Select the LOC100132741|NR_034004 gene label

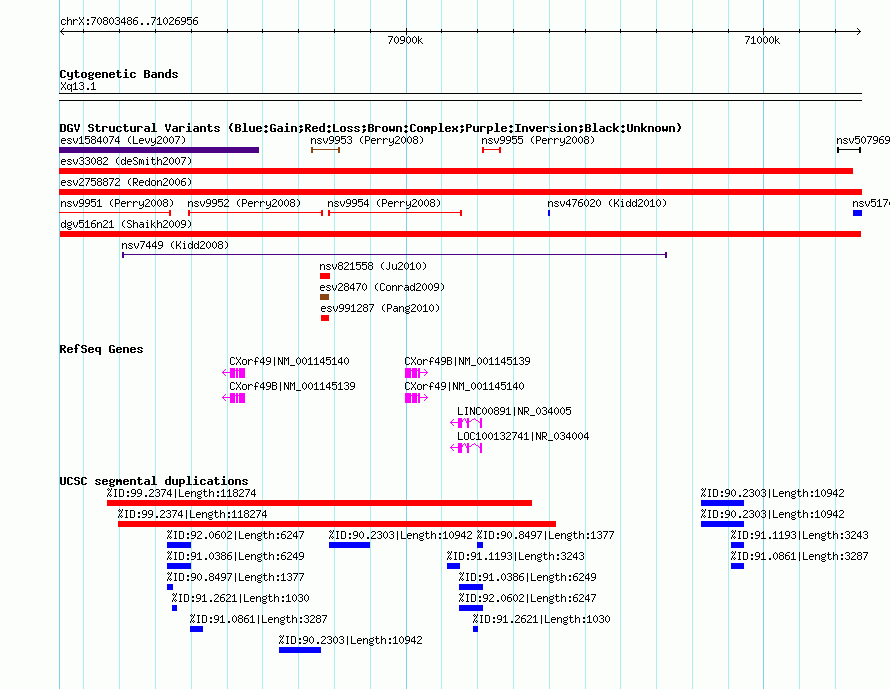523,436
